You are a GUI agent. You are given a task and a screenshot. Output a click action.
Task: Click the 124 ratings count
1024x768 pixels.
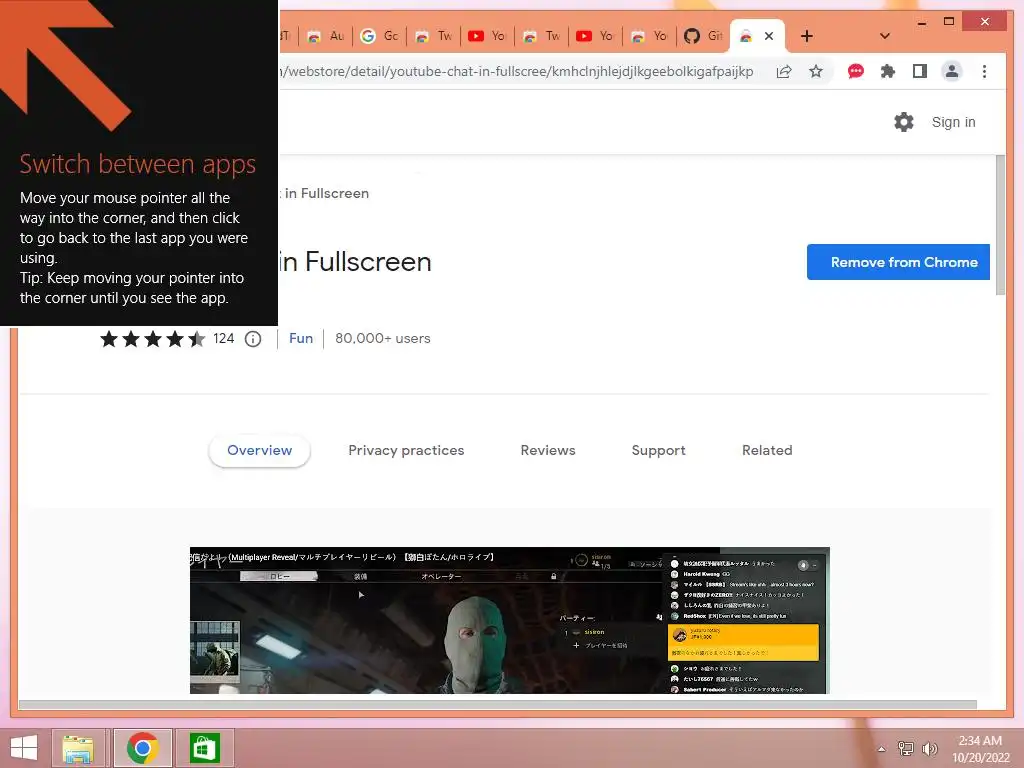pos(223,338)
